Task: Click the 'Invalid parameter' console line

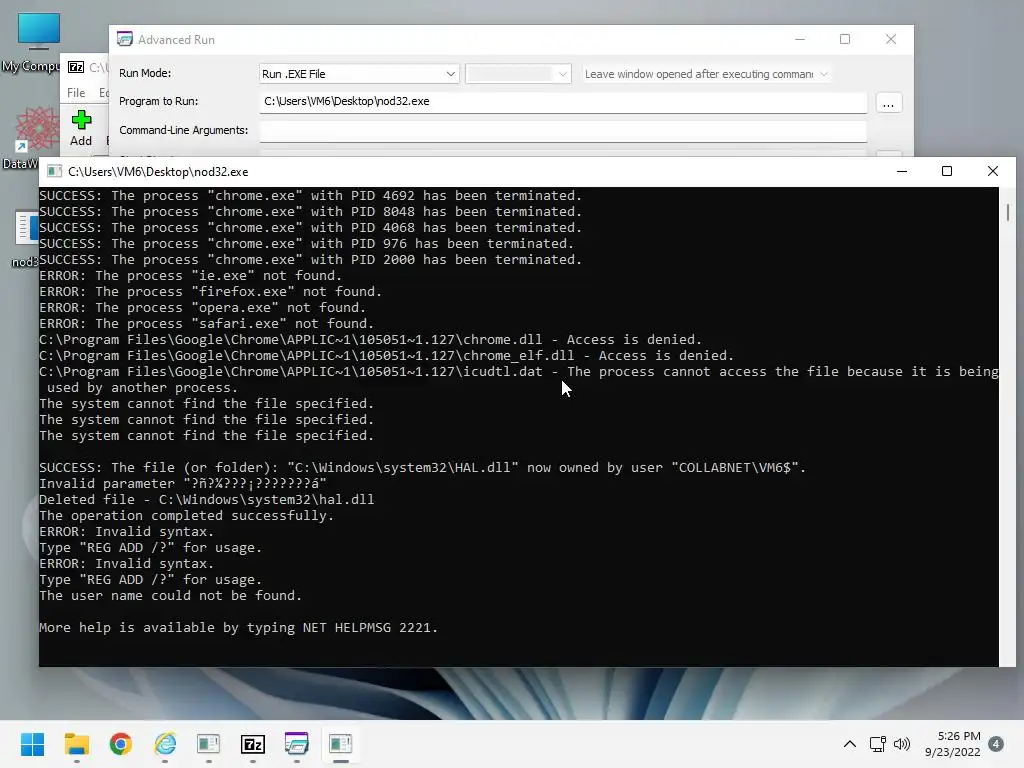Action: [x=183, y=484]
